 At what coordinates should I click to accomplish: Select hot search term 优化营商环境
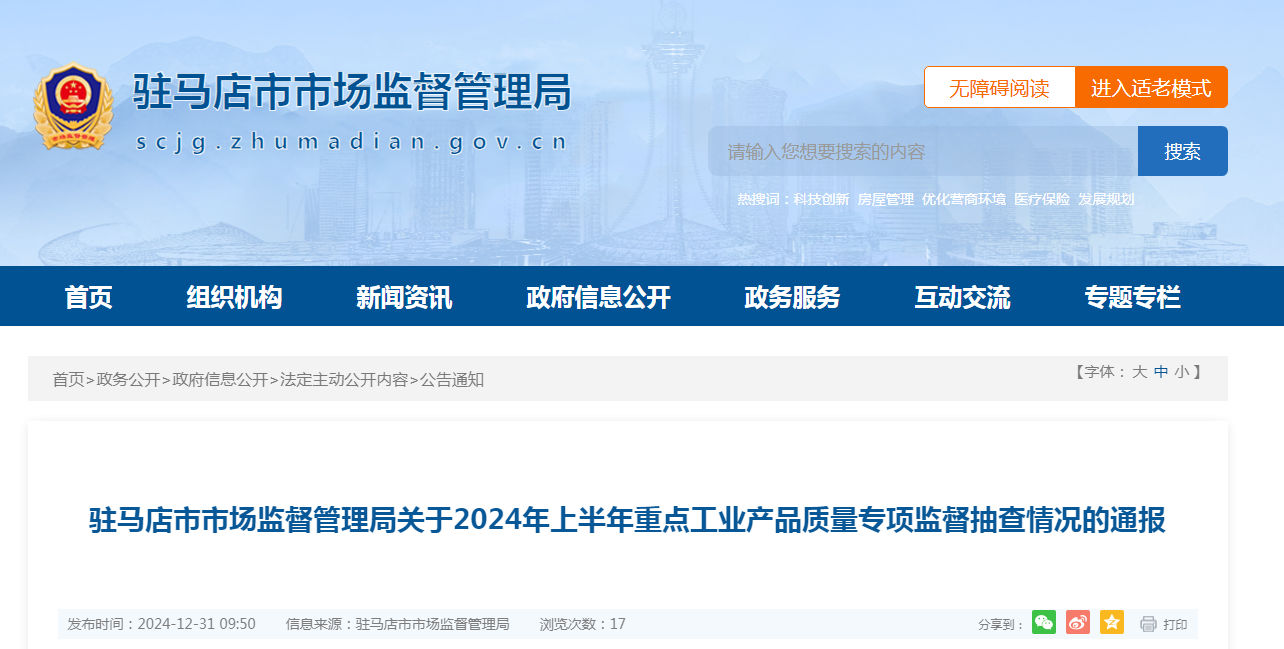point(964,200)
